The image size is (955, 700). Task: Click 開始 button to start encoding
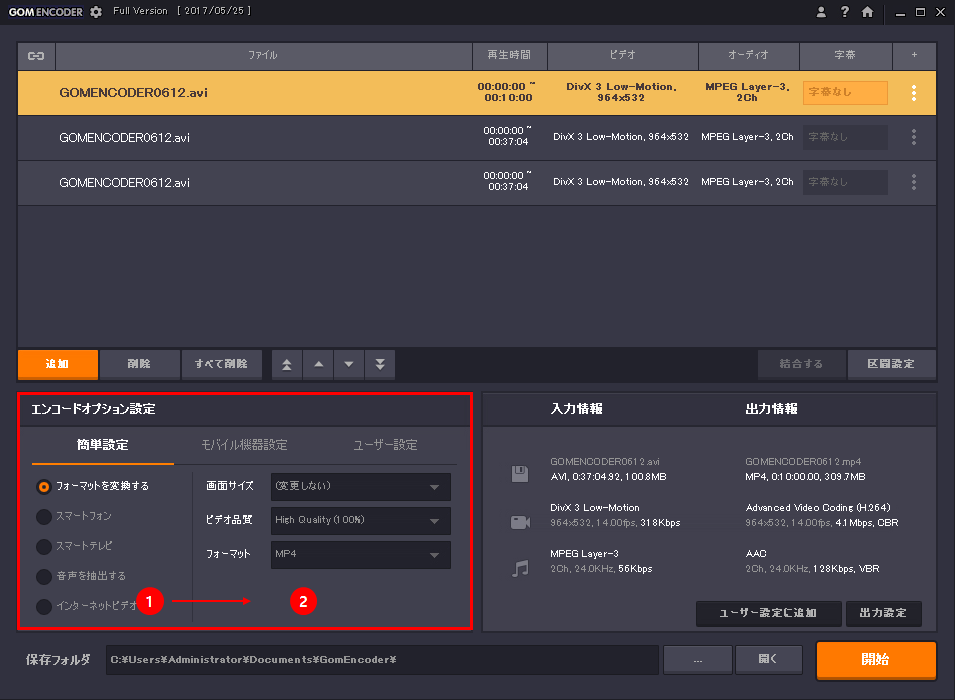(876, 660)
